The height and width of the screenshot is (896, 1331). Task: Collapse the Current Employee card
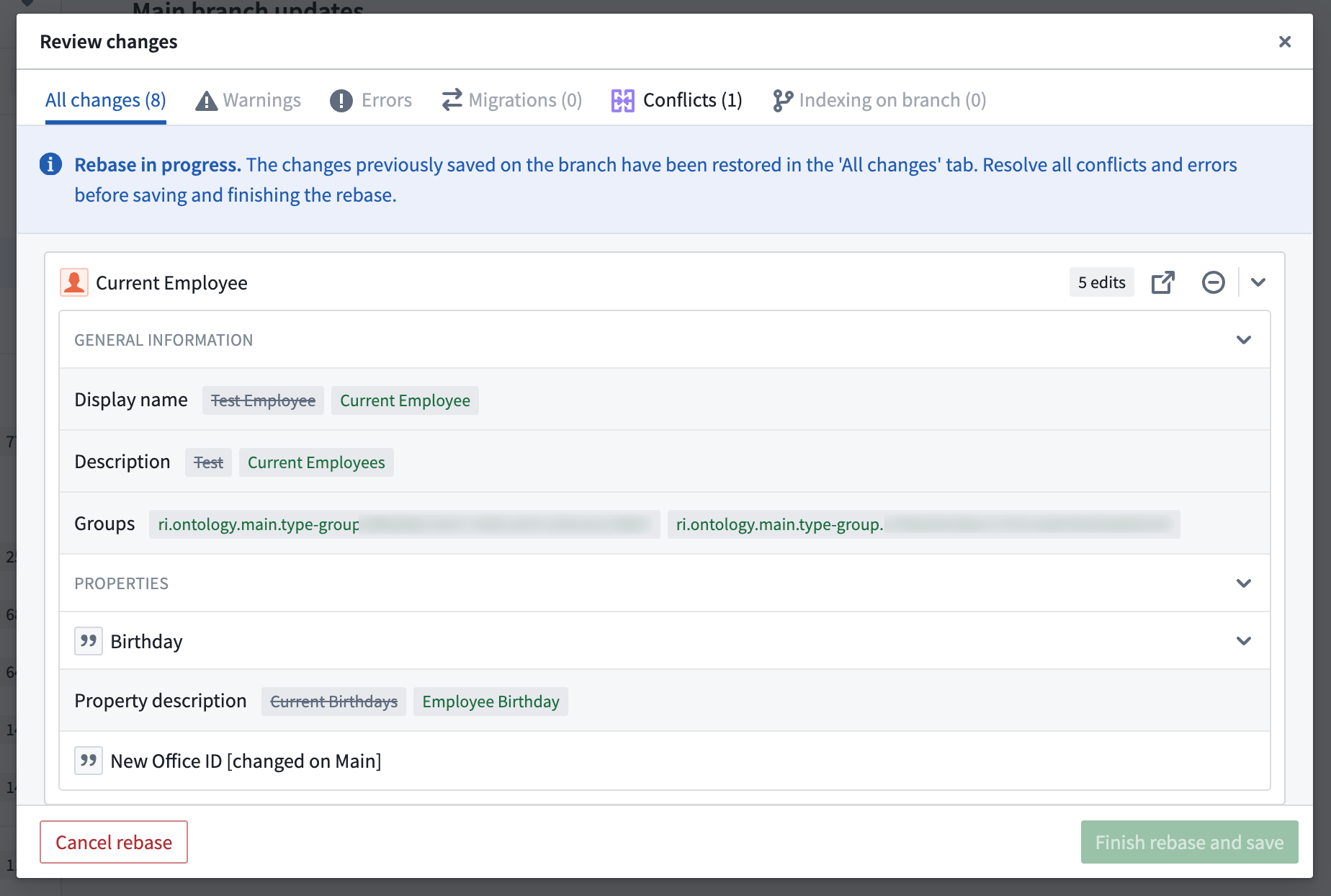(x=1258, y=282)
